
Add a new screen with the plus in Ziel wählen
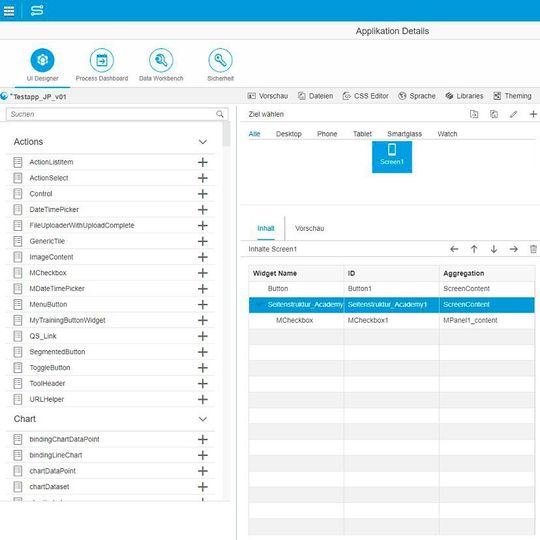[533, 114]
